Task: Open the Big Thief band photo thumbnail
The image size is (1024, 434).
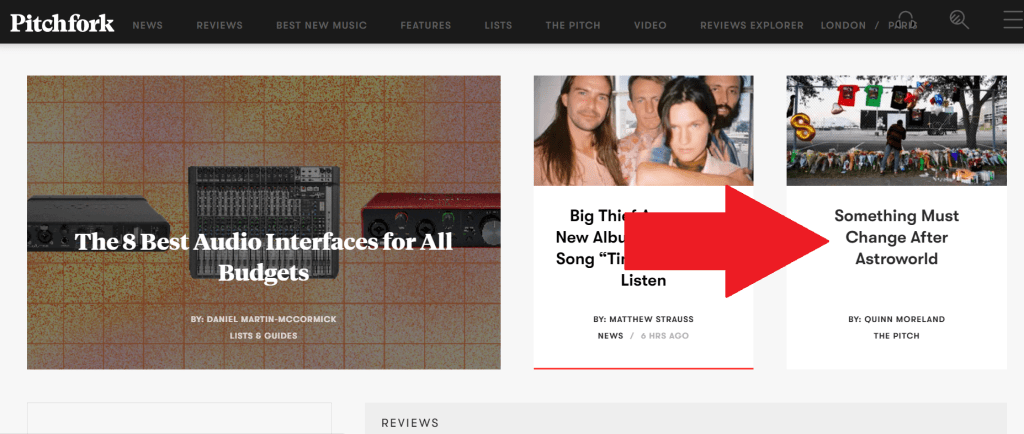Action: (x=643, y=131)
